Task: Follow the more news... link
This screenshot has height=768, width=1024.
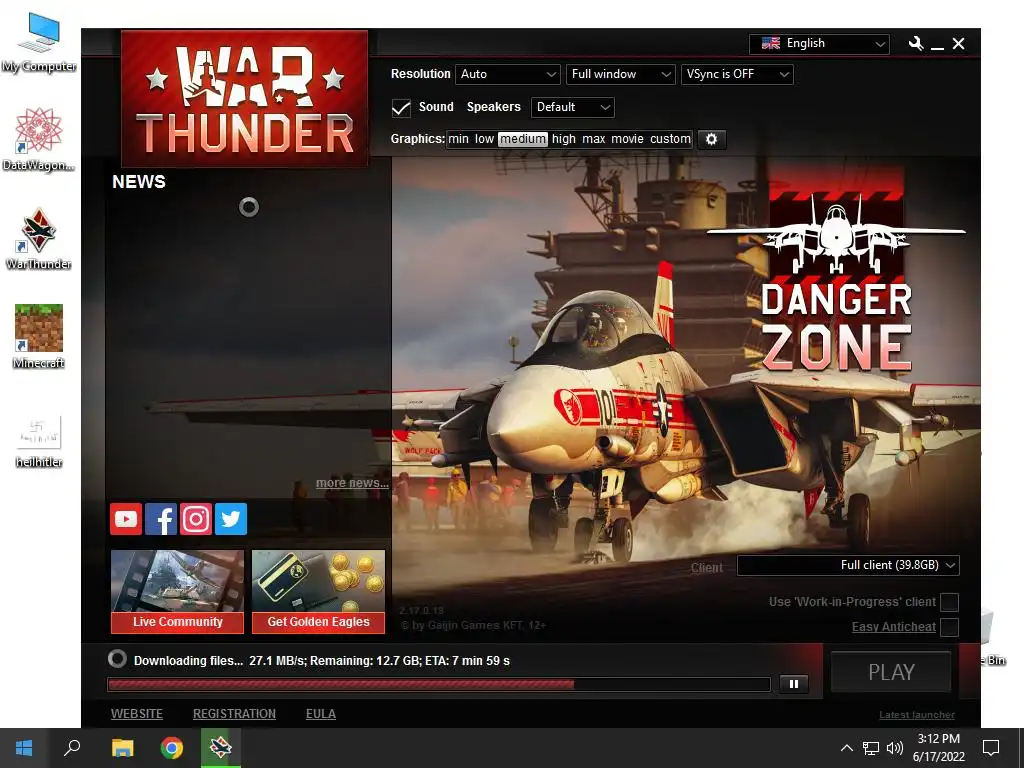Action: point(352,483)
